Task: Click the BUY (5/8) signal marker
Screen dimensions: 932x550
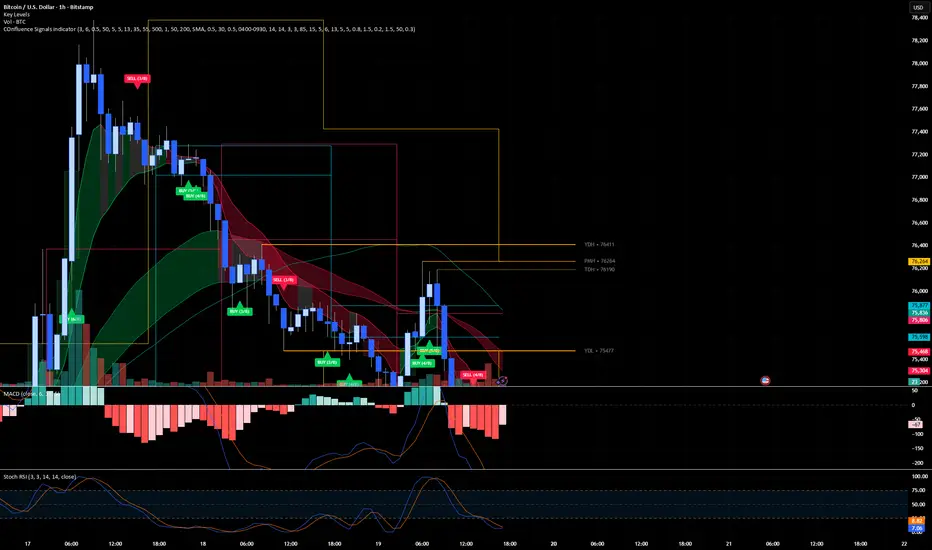Action: [x=429, y=350]
